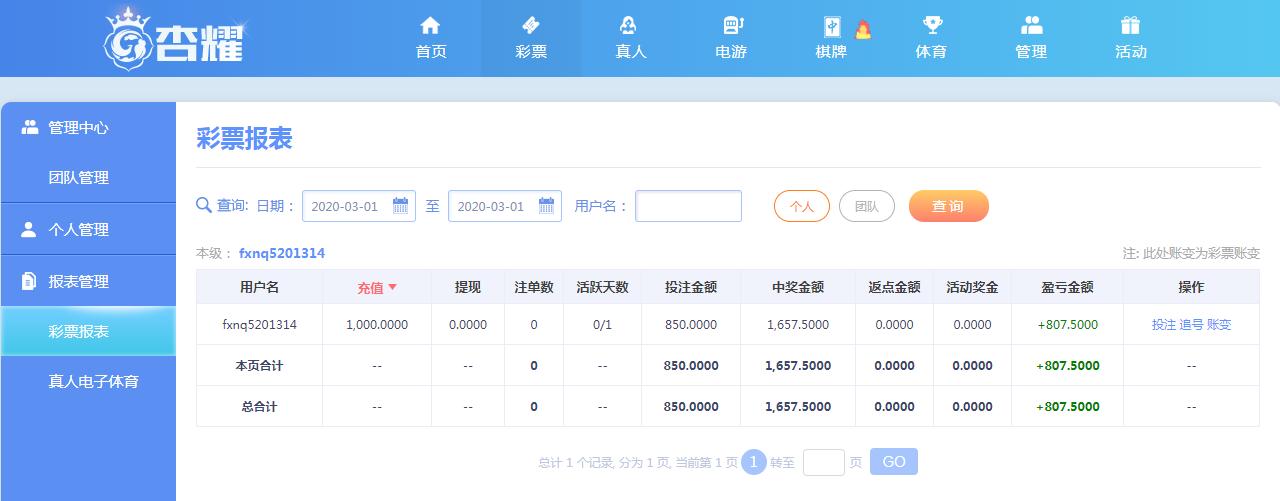This screenshot has width=1280, height=501.
Task: Open 账变 link for fxnq5201314
Action: [1219, 325]
